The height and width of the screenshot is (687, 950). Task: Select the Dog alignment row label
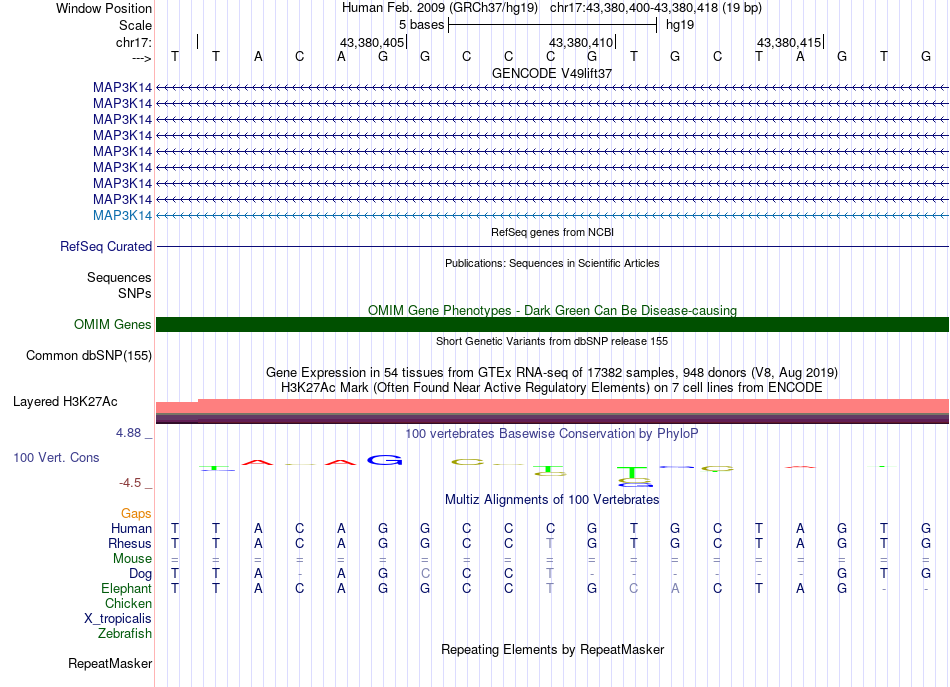click(141, 574)
